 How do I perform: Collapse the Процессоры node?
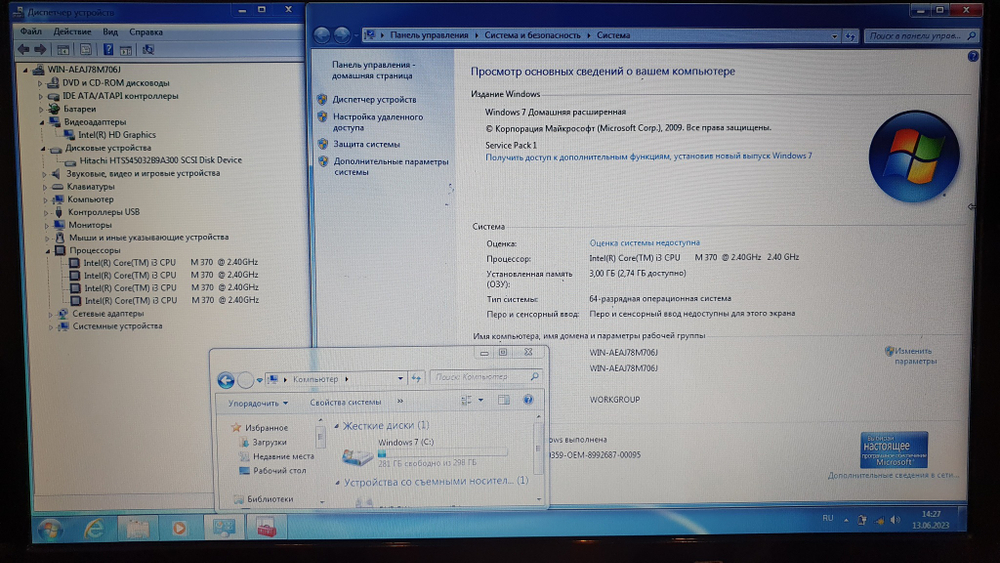tap(48, 251)
